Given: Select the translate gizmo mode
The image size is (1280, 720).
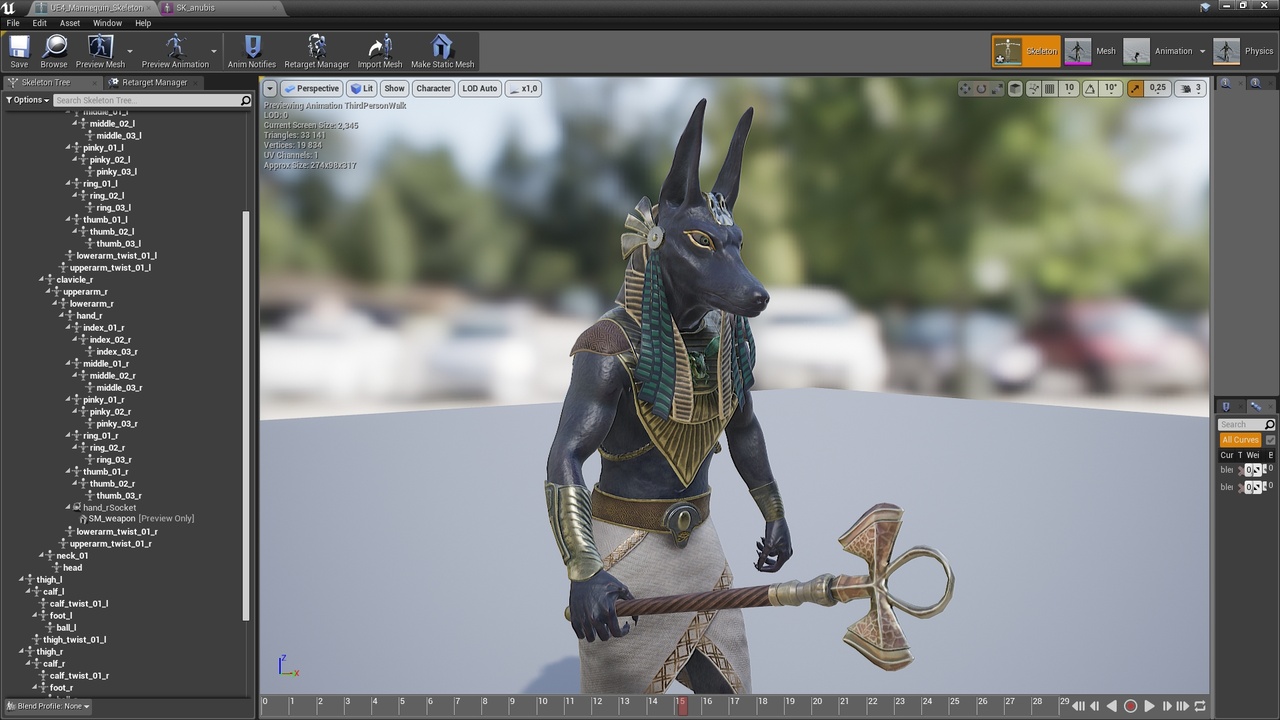Looking at the screenshot, I should click(964, 88).
